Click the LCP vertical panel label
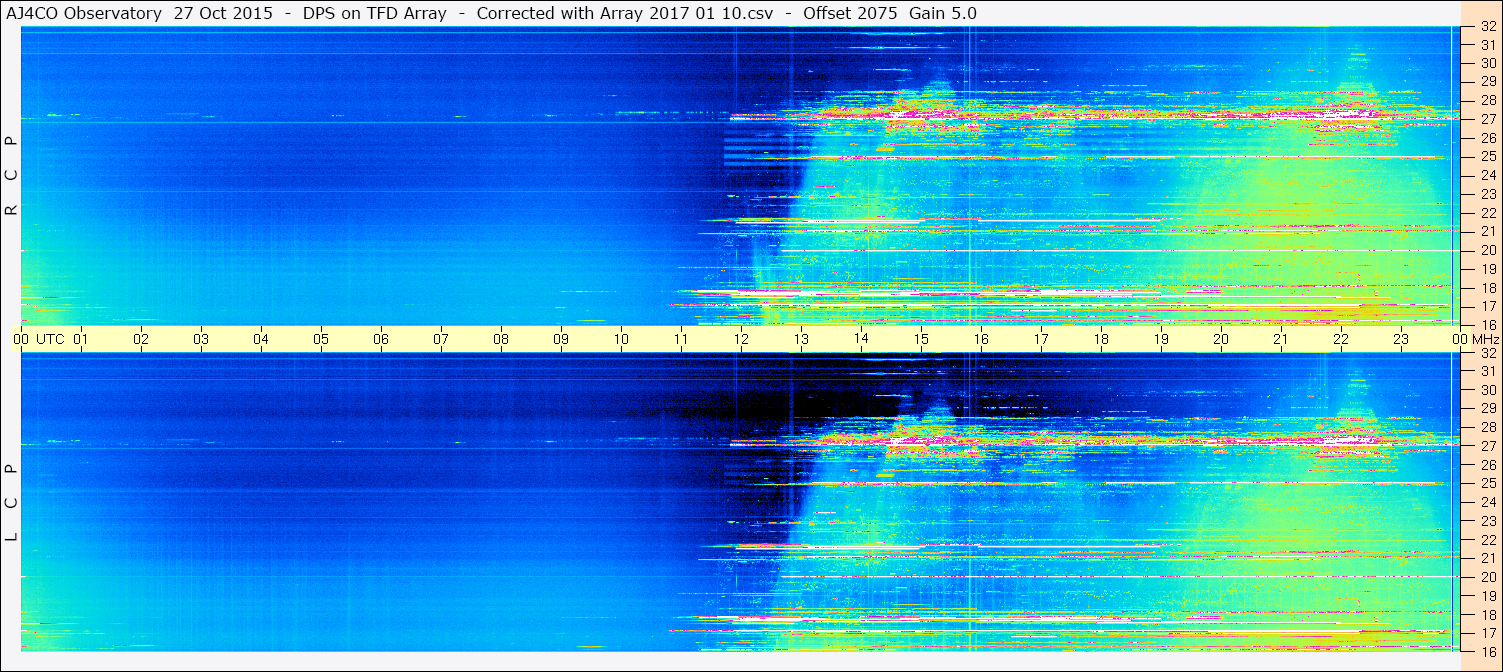The height and width of the screenshot is (672, 1503). point(11,502)
